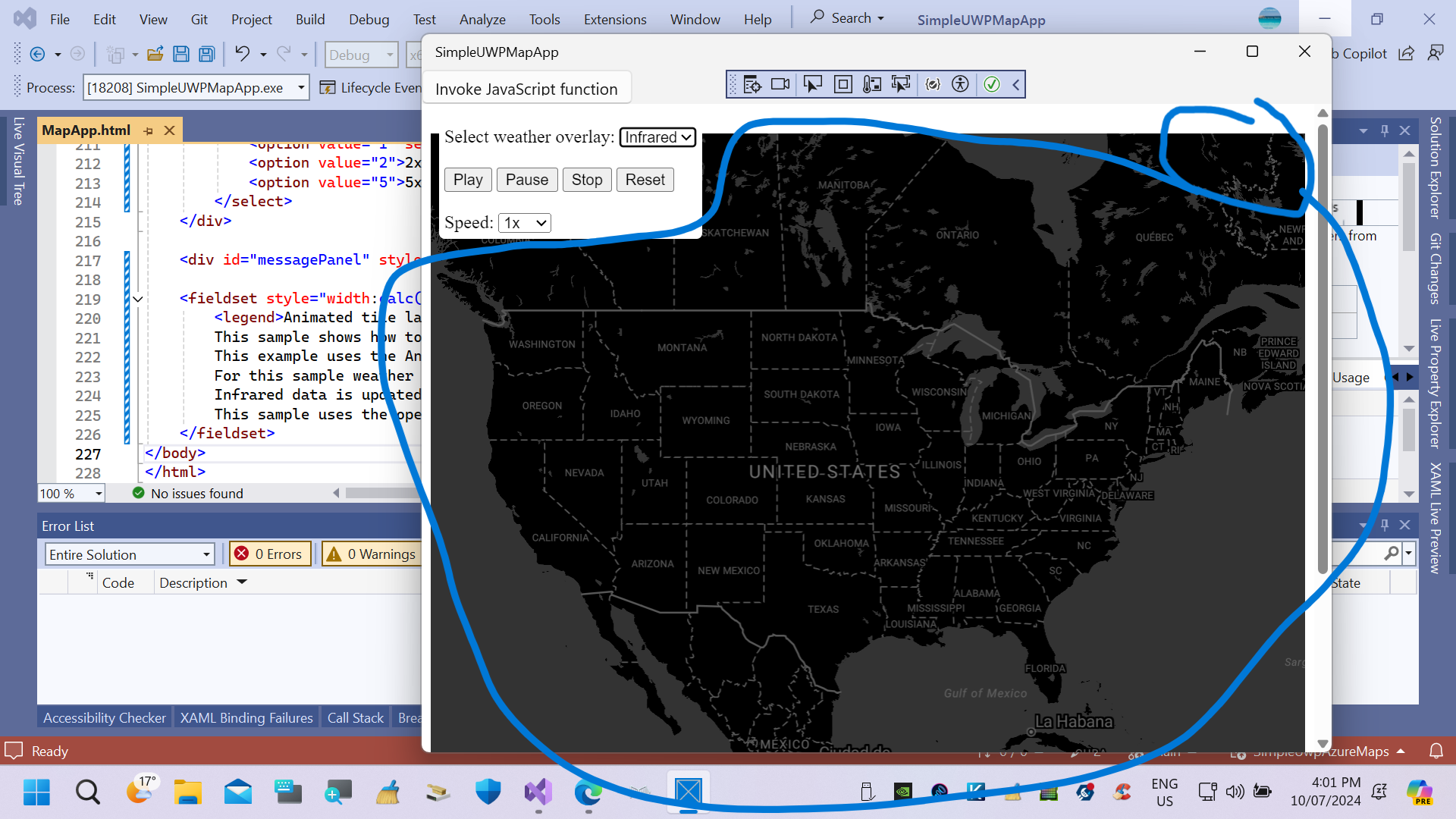Image resolution: width=1456 pixels, height=819 pixels.
Task: Click the map app vertical scrollbar
Action: click(x=1323, y=349)
